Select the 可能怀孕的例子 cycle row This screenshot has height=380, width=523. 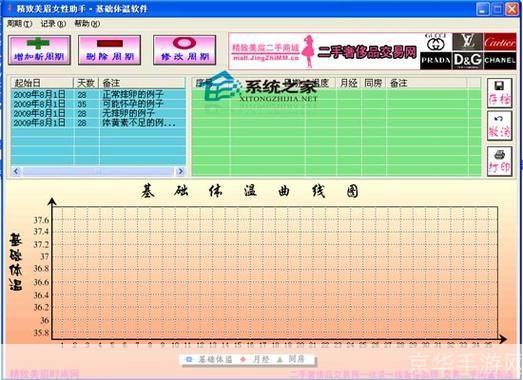tap(98, 104)
